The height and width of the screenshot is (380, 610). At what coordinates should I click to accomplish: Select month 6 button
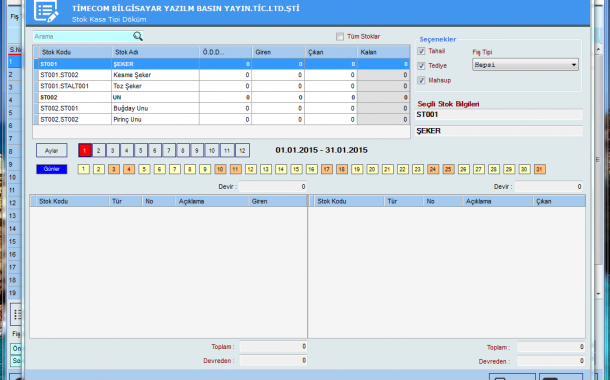[x=155, y=151]
